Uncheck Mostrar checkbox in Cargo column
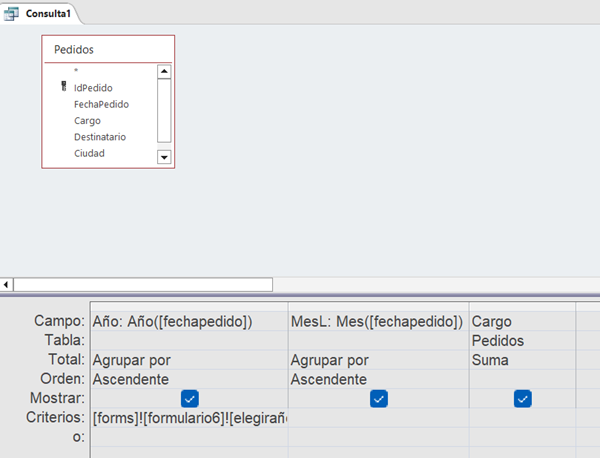Viewport: 600px width, 458px height. click(523, 399)
